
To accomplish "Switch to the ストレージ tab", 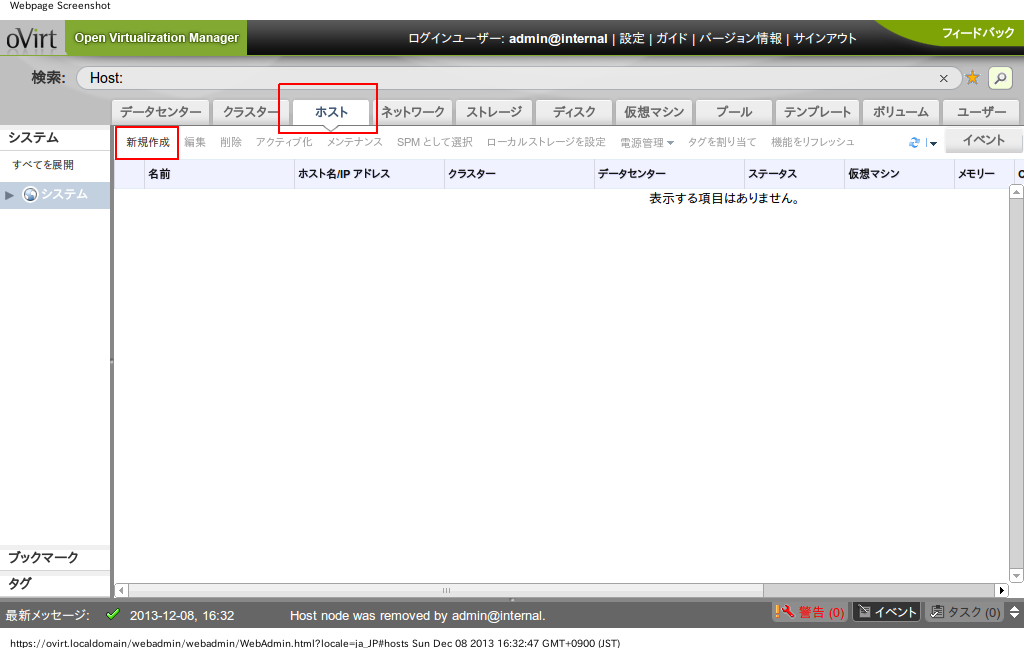I will click(x=493, y=111).
